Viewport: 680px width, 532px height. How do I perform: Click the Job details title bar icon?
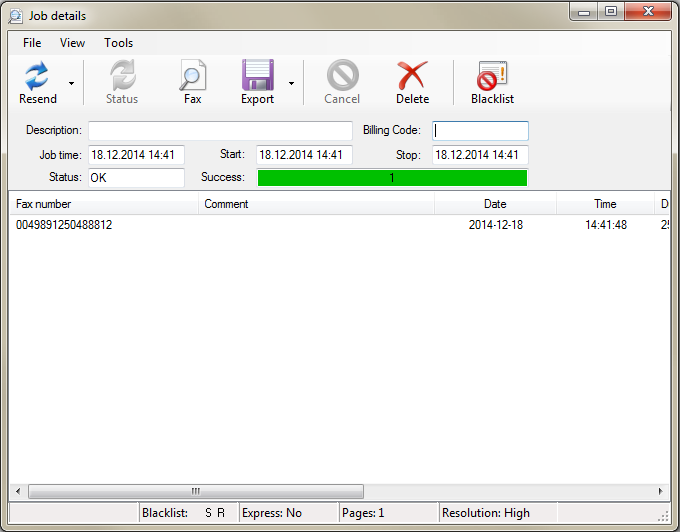pyautogui.click(x=16, y=16)
